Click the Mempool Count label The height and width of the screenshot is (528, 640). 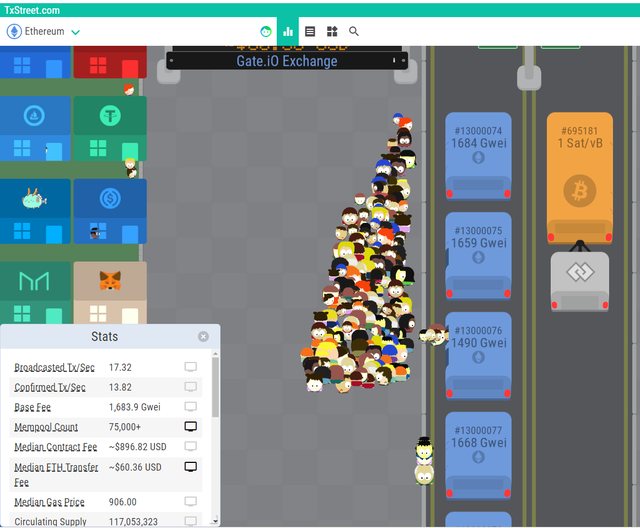tap(46, 427)
